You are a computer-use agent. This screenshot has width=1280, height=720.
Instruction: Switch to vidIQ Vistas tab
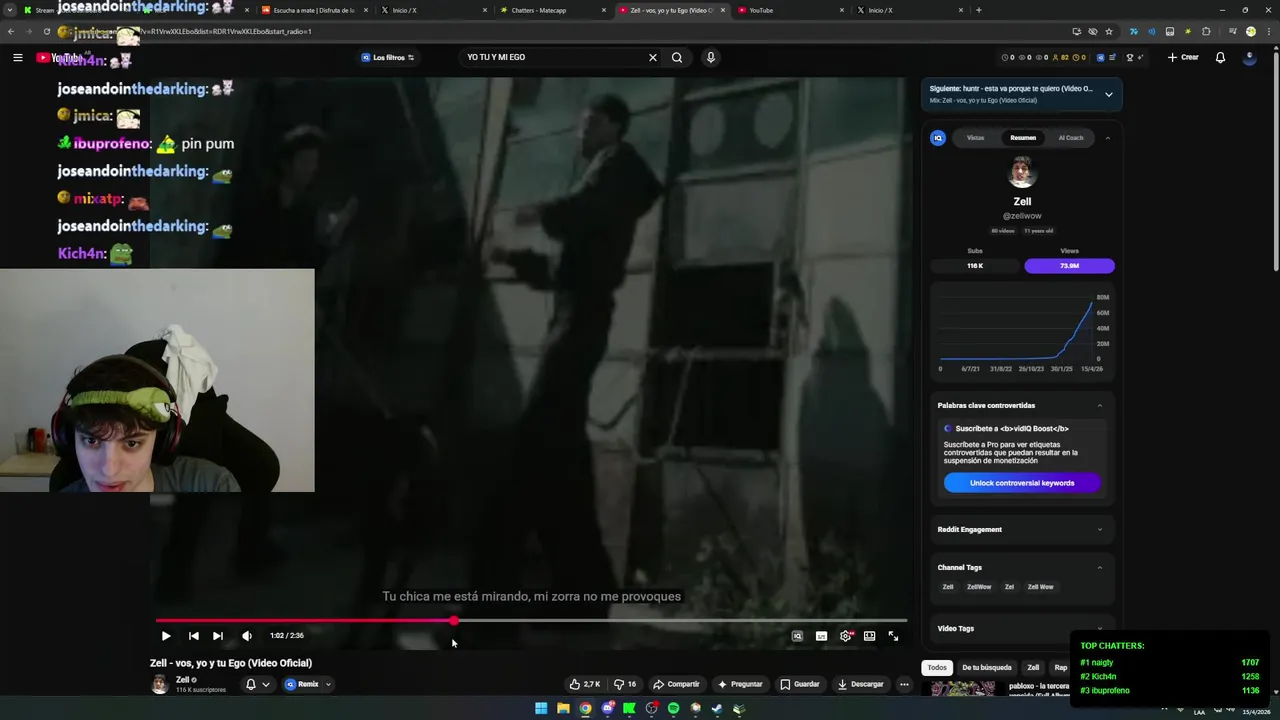[975, 138]
